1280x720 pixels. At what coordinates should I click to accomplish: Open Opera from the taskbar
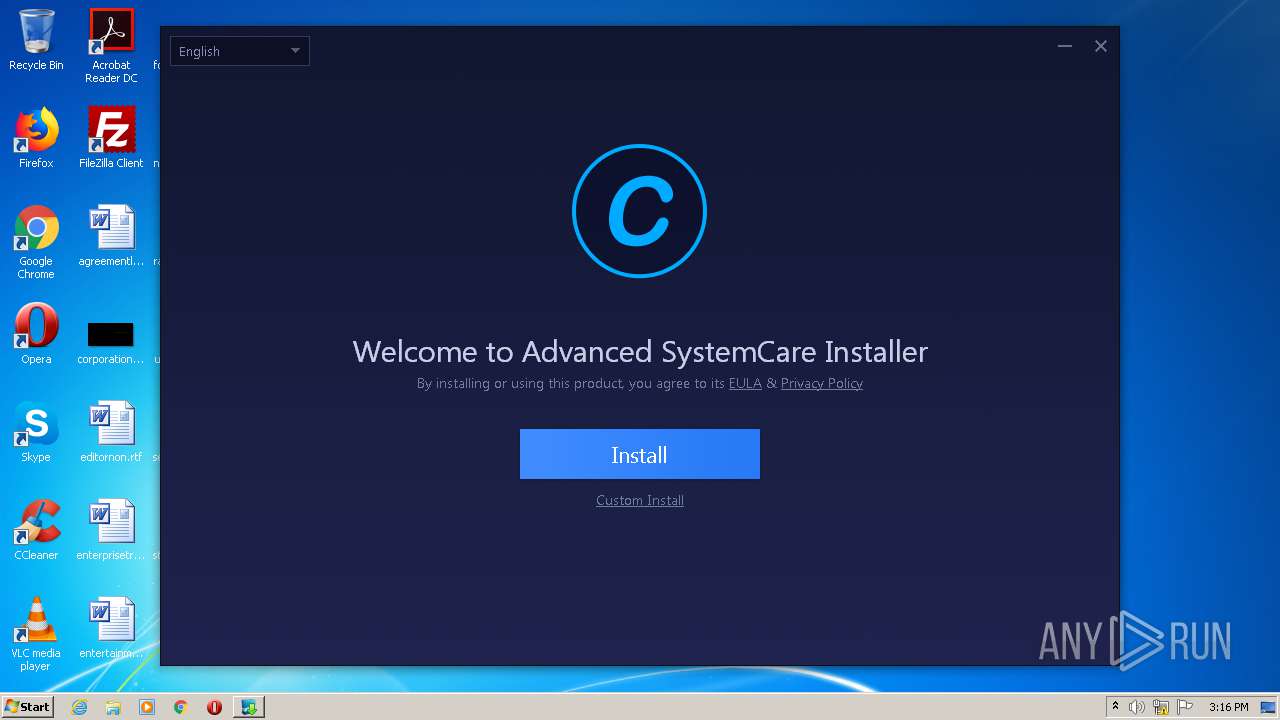coord(214,707)
